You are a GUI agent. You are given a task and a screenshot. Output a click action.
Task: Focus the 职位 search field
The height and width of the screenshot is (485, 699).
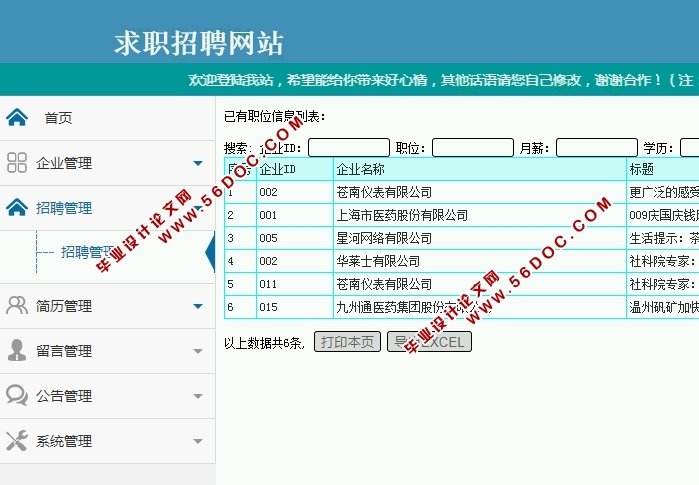[x=473, y=148]
